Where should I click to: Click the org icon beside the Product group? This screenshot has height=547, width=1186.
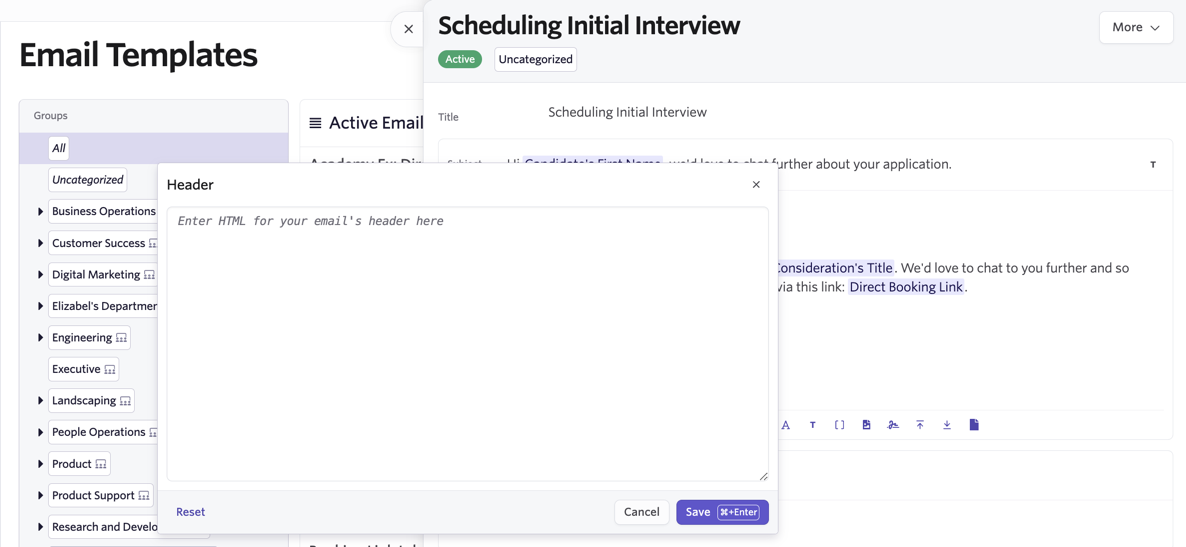coord(101,465)
